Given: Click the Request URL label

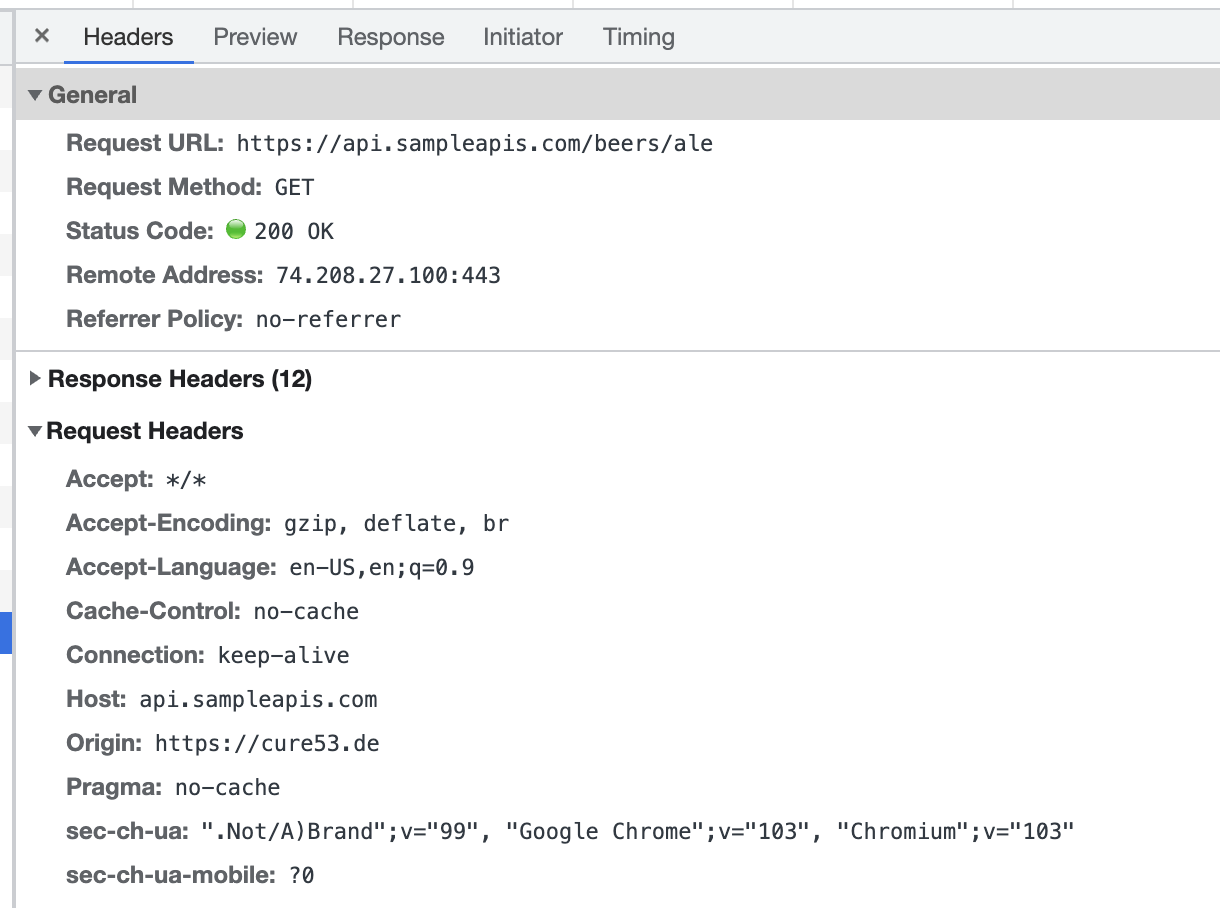Looking at the screenshot, I should tap(146, 143).
